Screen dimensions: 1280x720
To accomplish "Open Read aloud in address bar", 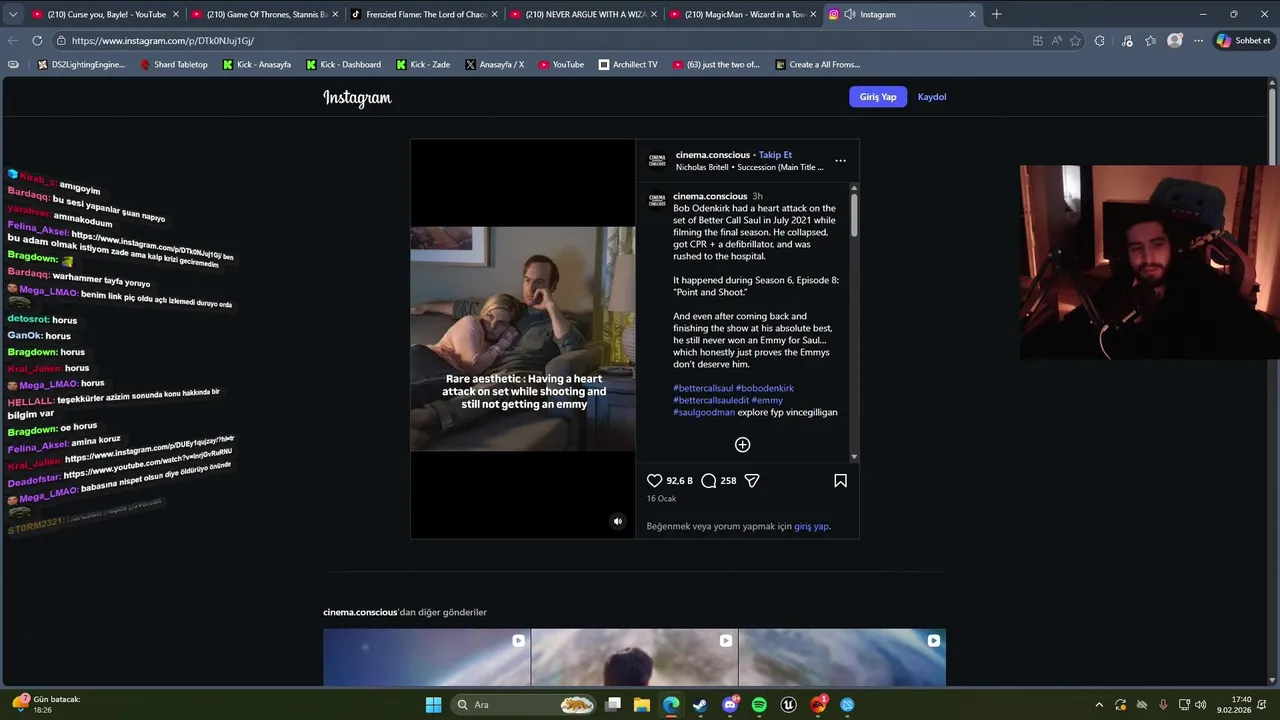I will pyautogui.click(x=1056, y=41).
